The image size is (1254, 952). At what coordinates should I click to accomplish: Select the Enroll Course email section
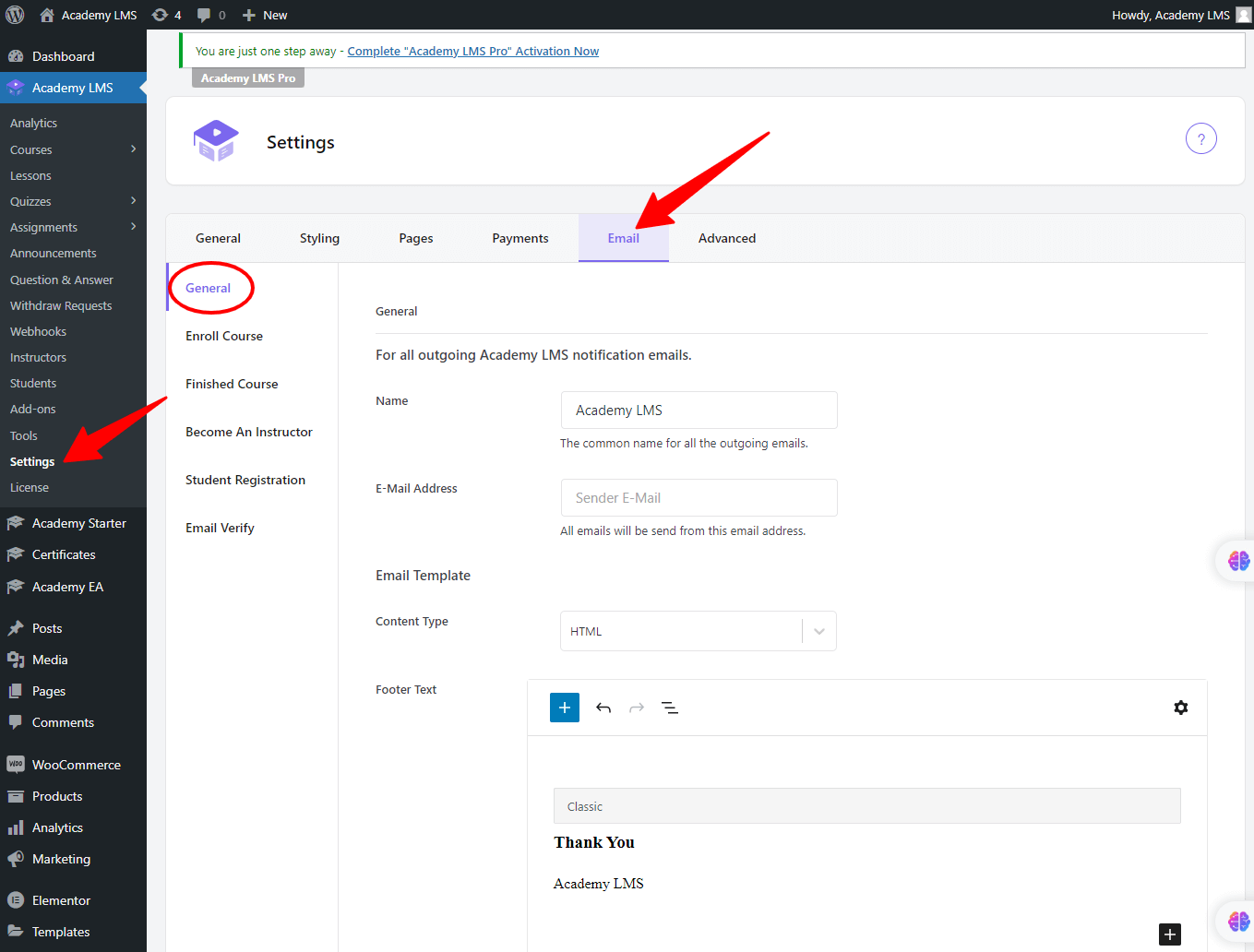coord(224,336)
